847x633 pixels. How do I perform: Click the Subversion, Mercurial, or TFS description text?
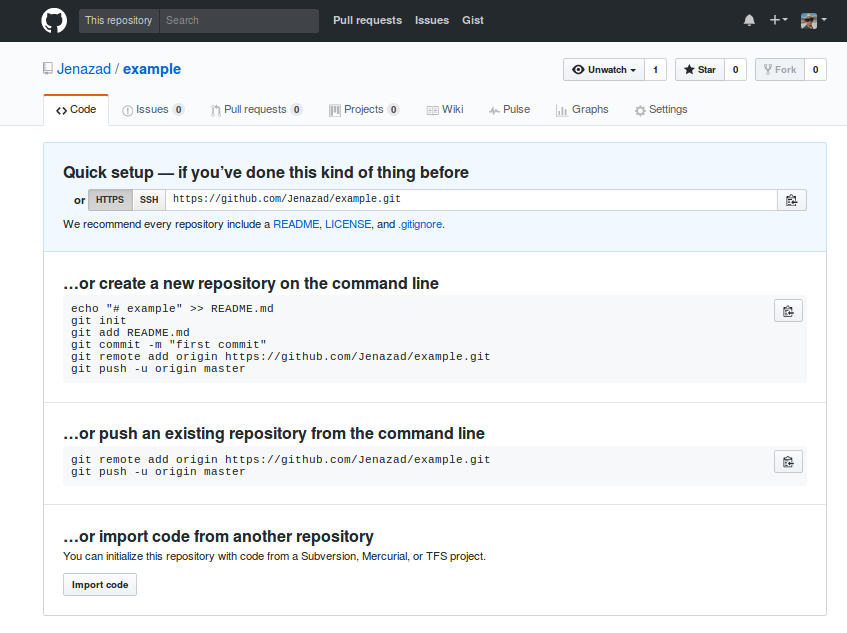coord(274,556)
